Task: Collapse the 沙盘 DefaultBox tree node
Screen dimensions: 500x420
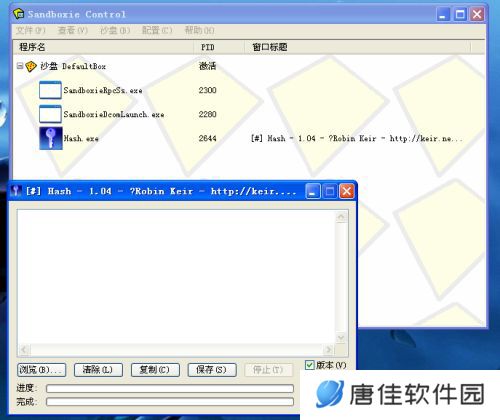Action: click(x=20, y=66)
